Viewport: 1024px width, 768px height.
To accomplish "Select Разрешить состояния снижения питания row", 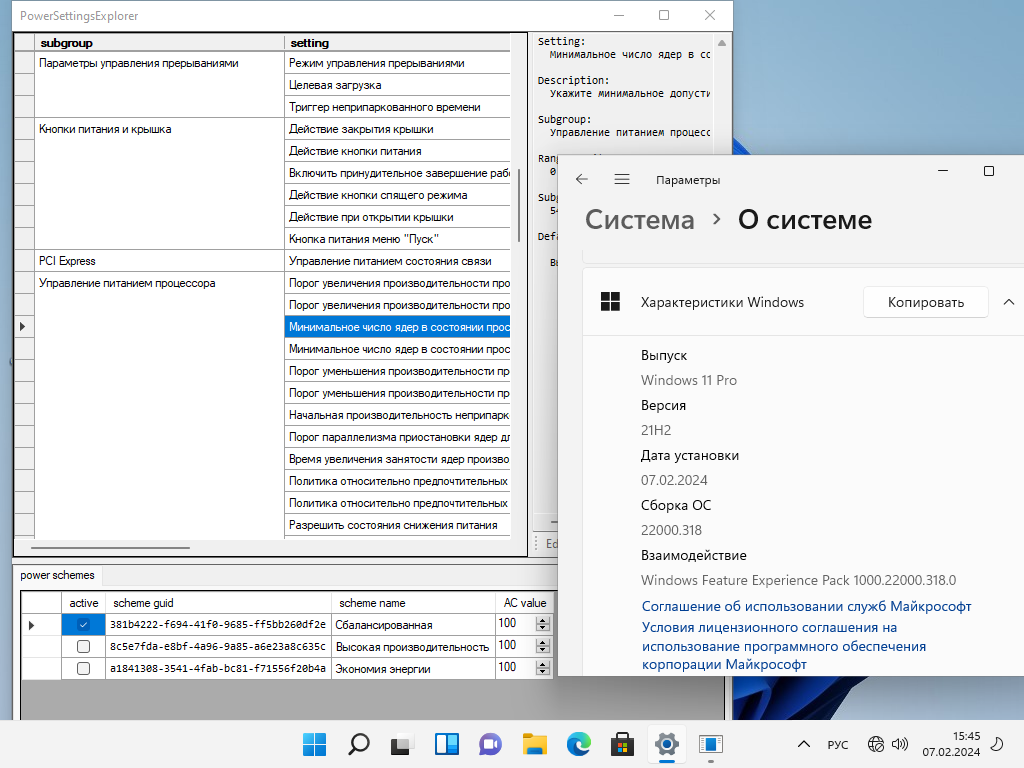I will point(397,524).
